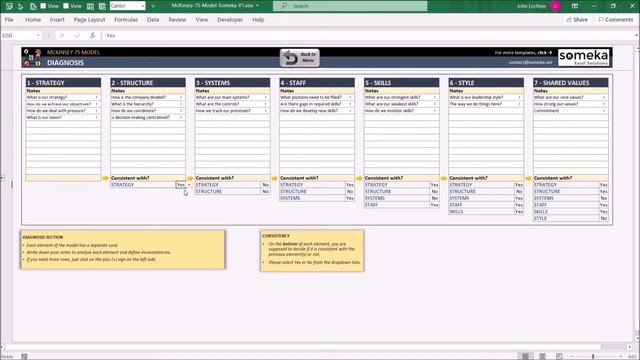
Task: Select the note 'What is the hierarchy?'
Action: [x=148, y=104]
